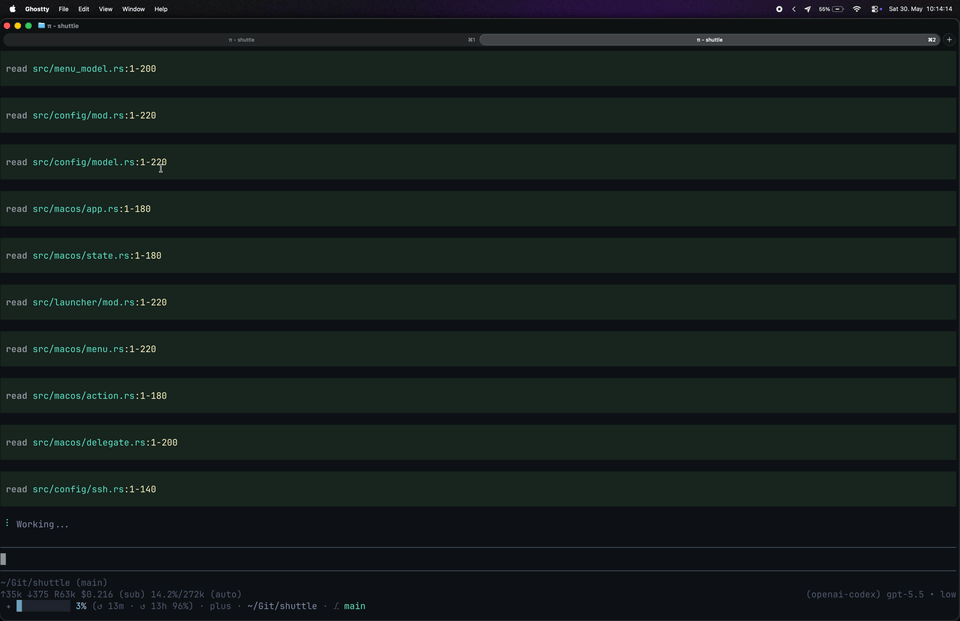Click the 3% usage percentage
Image resolution: width=960 pixels, height=621 pixels.
click(x=81, y=606)
